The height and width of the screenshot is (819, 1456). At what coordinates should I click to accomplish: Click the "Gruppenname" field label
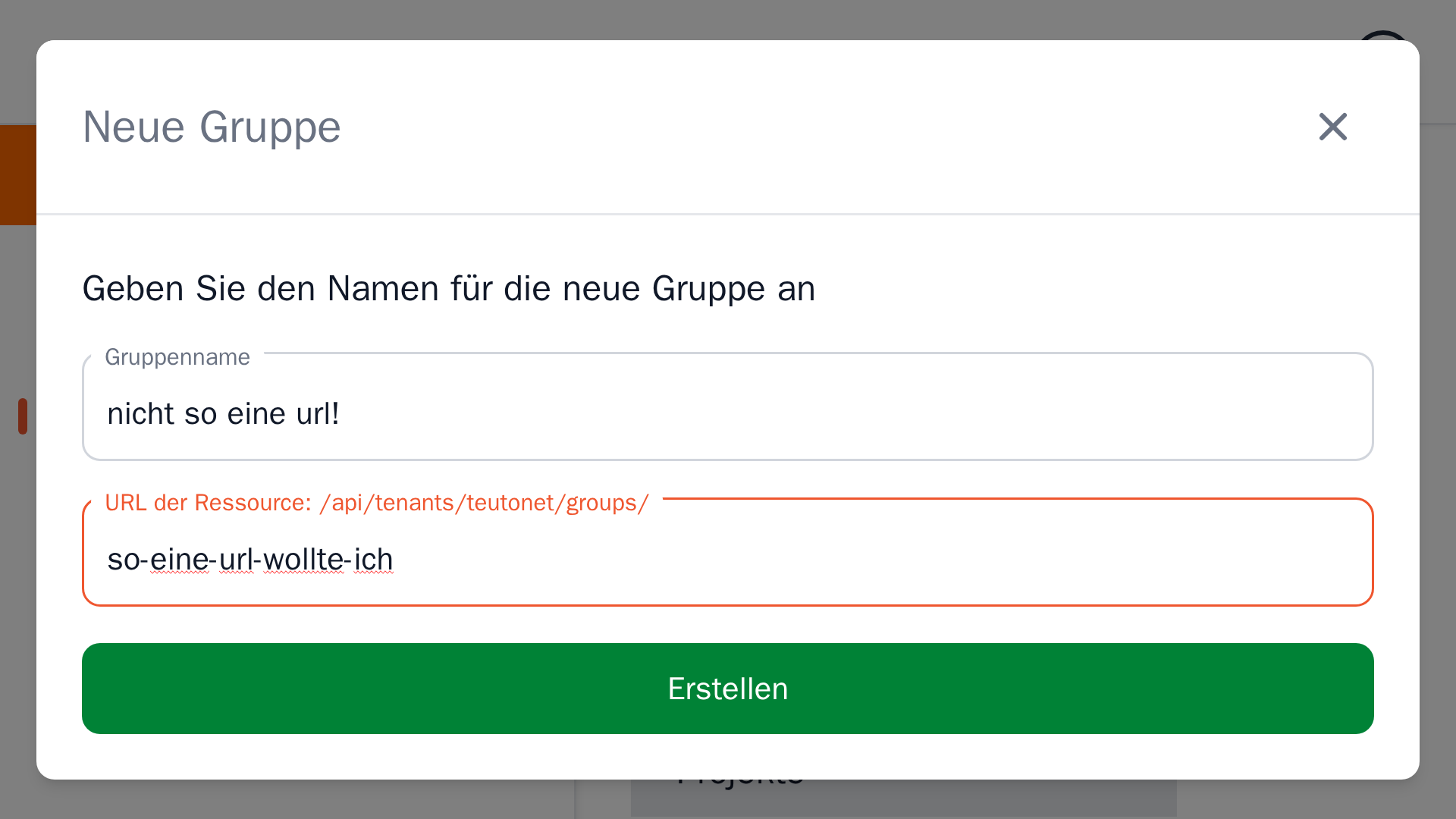(x=177, y=357)
